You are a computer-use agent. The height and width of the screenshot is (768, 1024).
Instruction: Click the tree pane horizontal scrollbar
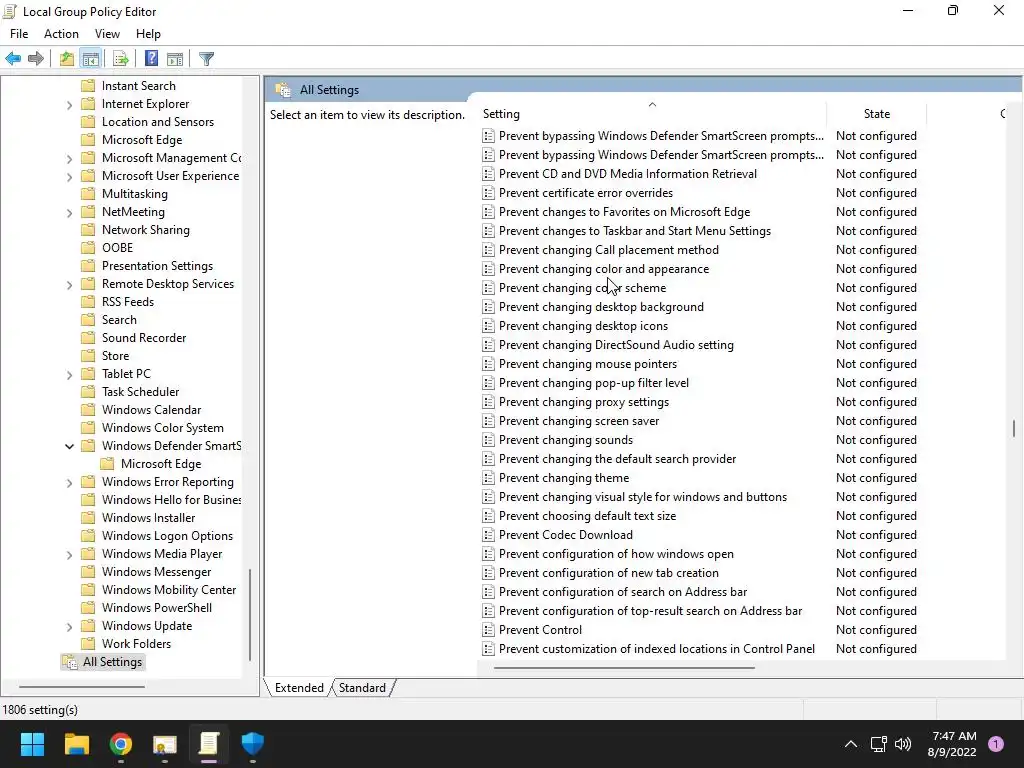82,686
